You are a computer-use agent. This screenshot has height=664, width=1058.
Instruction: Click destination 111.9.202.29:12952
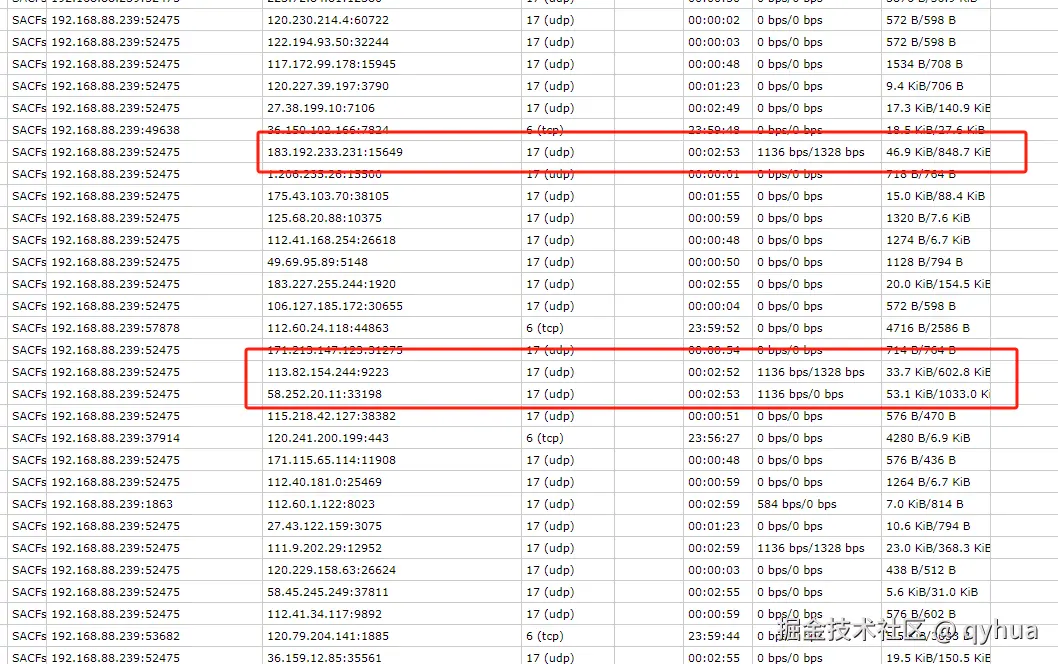tap(325, 548)
